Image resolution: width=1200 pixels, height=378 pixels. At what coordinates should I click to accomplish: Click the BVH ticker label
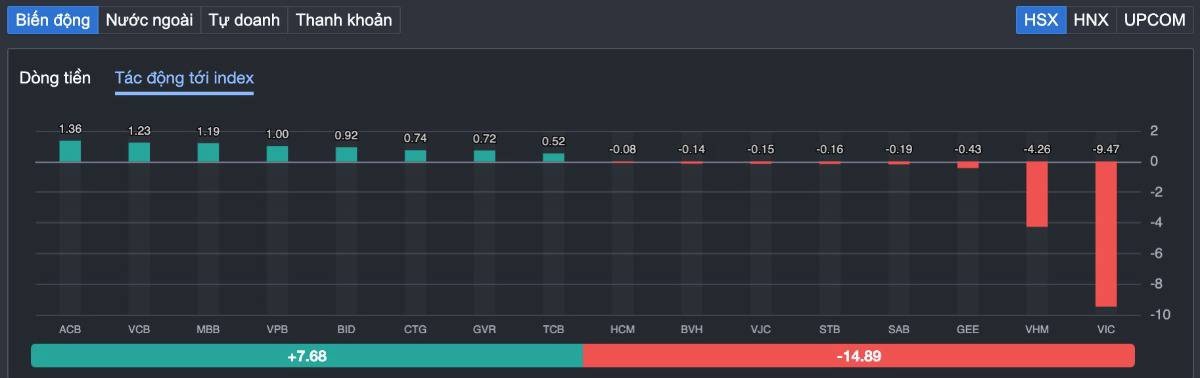coord(691,329)
